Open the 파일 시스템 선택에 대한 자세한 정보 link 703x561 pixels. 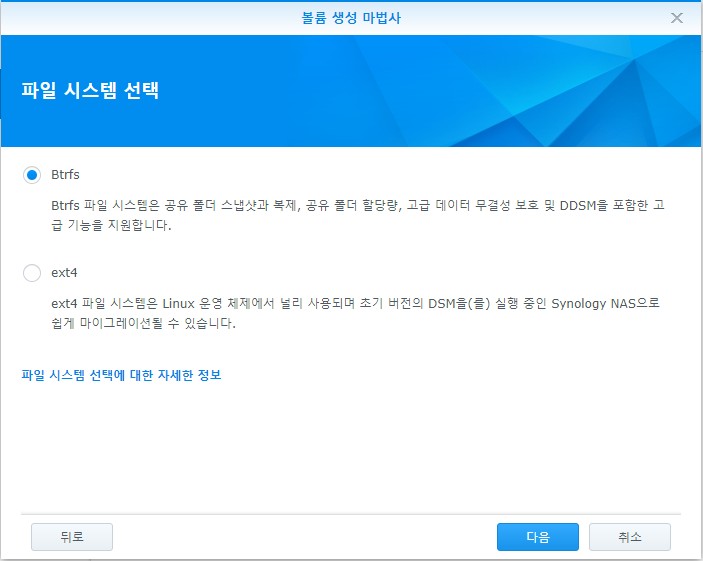121,375
